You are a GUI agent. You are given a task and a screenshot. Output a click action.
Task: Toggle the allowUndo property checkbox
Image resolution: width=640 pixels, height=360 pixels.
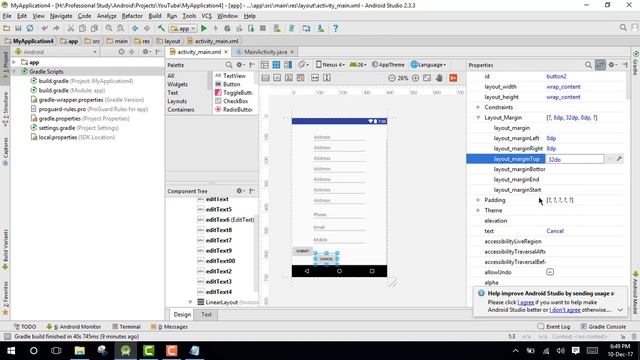pos(550,272)
